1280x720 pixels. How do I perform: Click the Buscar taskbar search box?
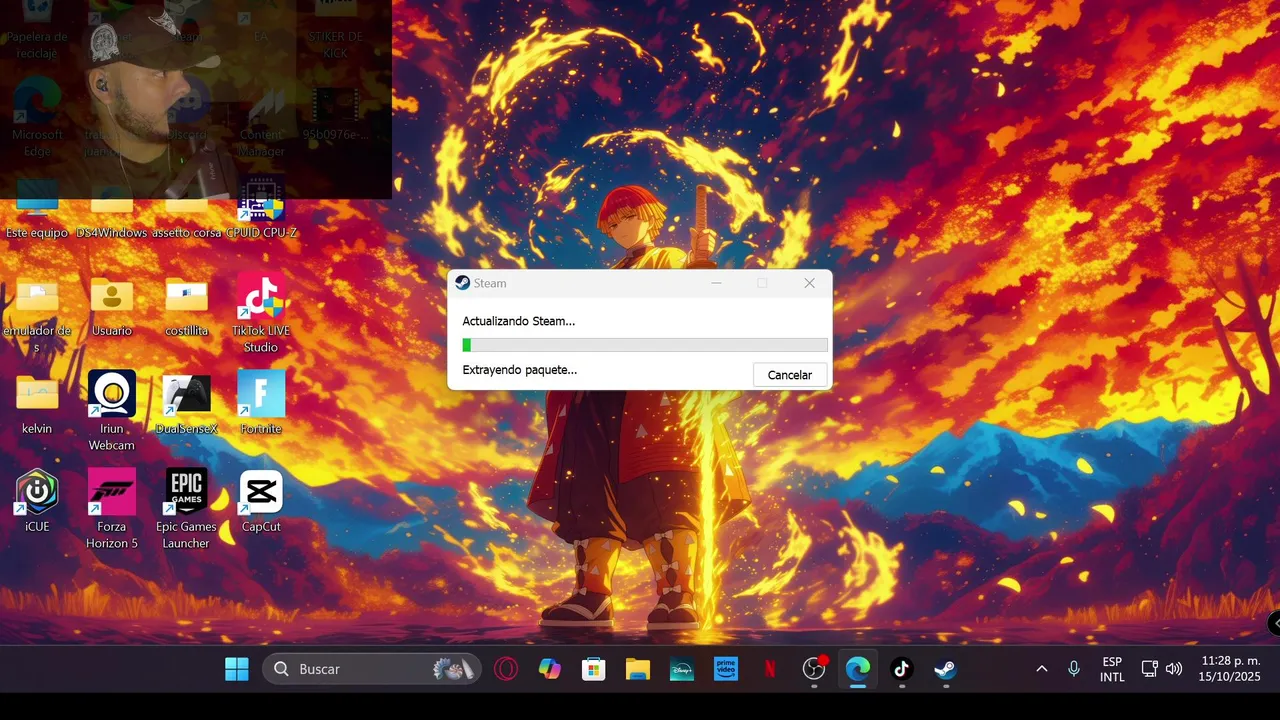point(372,669)
